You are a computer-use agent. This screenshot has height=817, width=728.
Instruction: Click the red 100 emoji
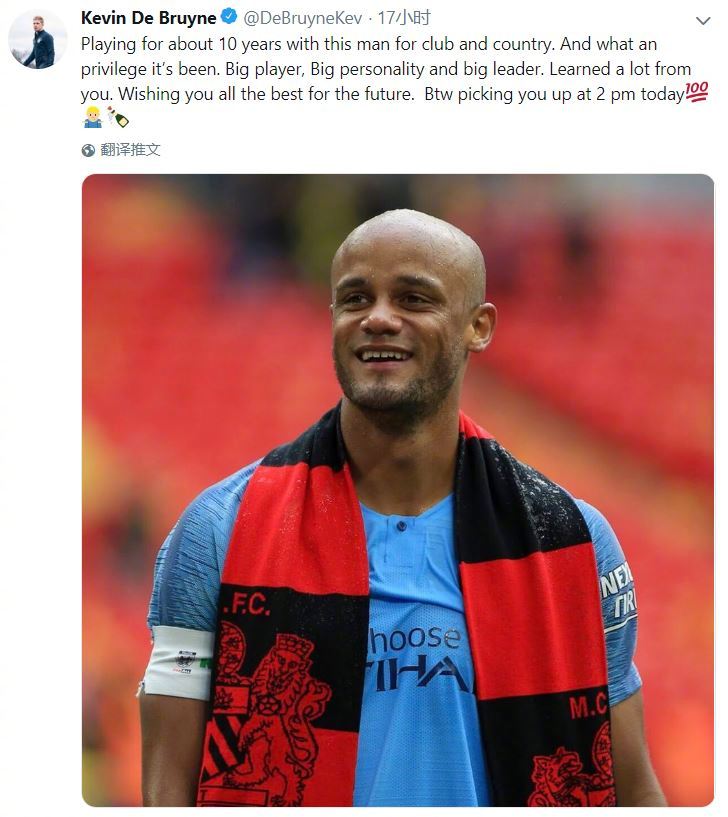(697, 92)
